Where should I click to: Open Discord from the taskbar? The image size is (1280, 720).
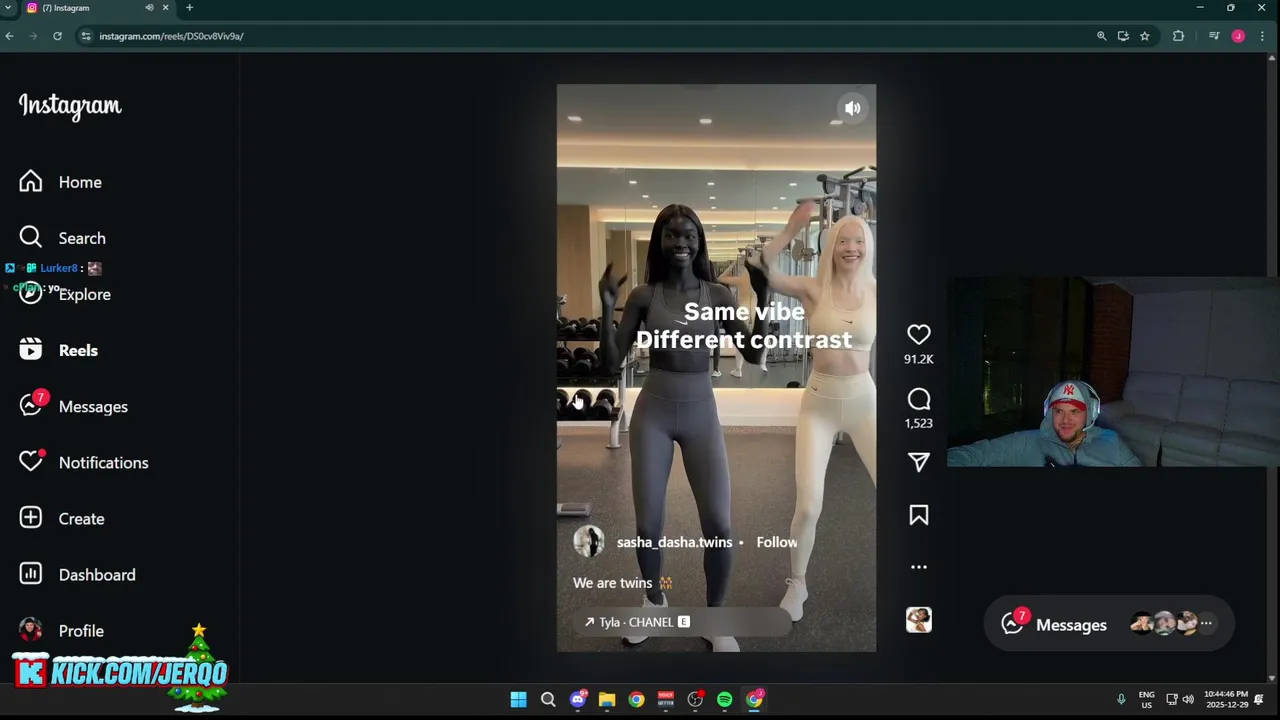577,700
